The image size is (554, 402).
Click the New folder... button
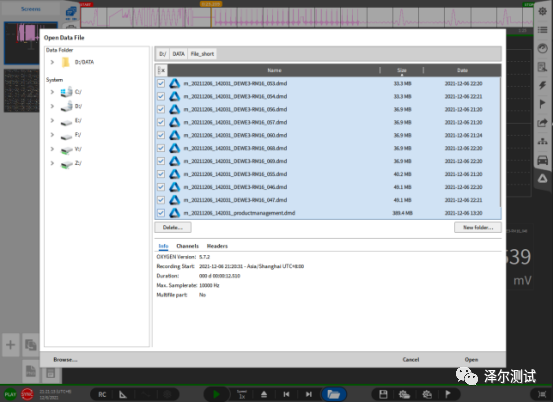point(478,227)
